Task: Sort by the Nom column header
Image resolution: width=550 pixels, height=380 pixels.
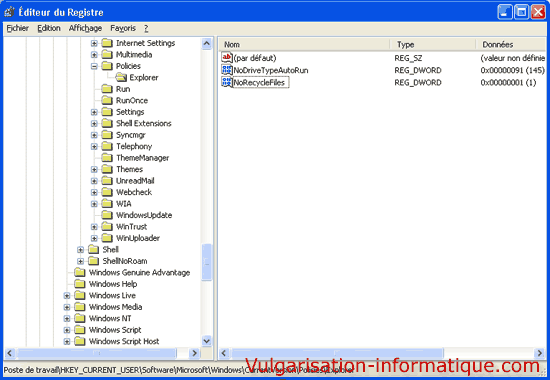Action: click(304, 45)
